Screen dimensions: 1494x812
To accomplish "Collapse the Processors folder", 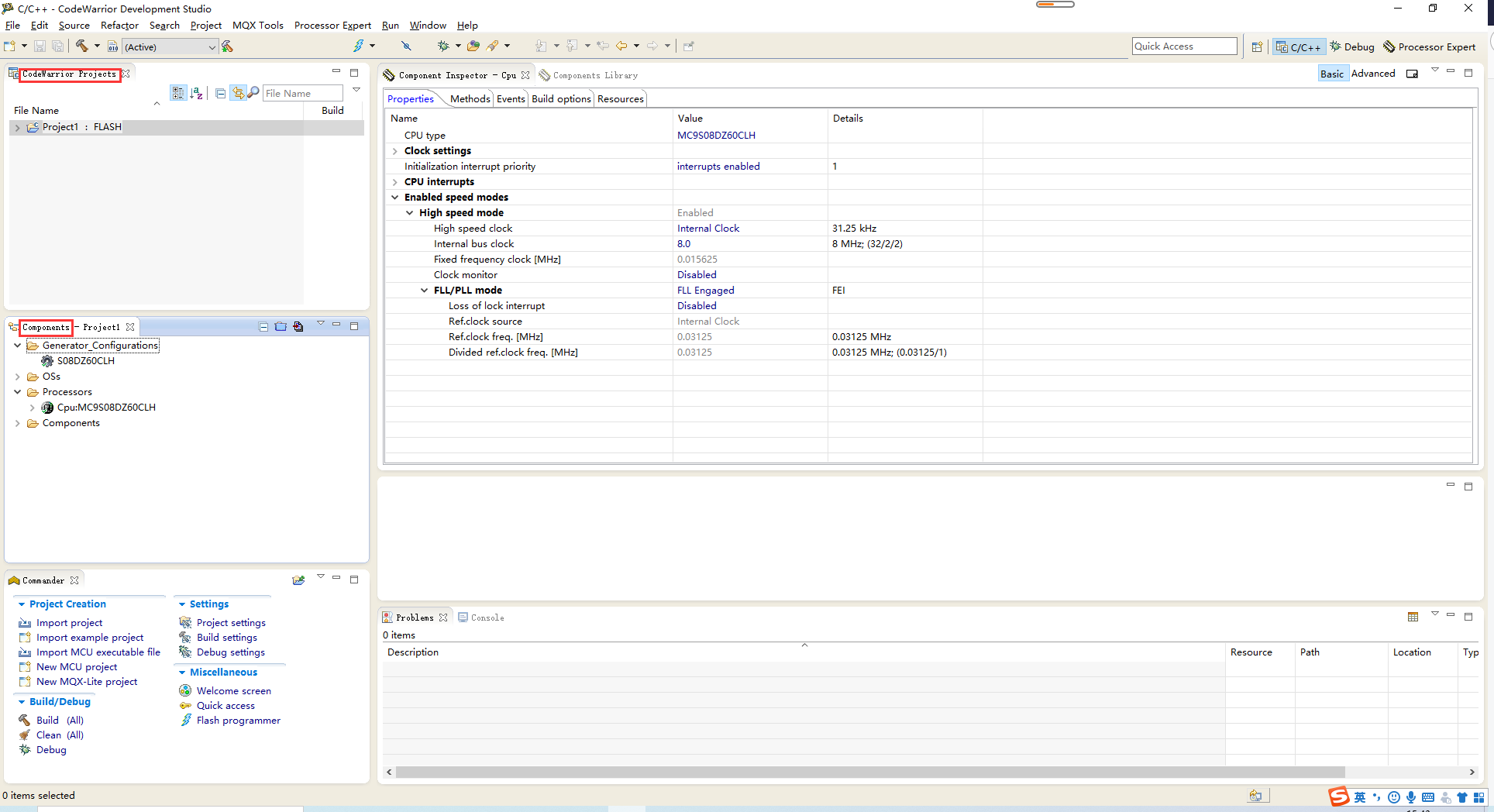I will click(x=17, y=392).
